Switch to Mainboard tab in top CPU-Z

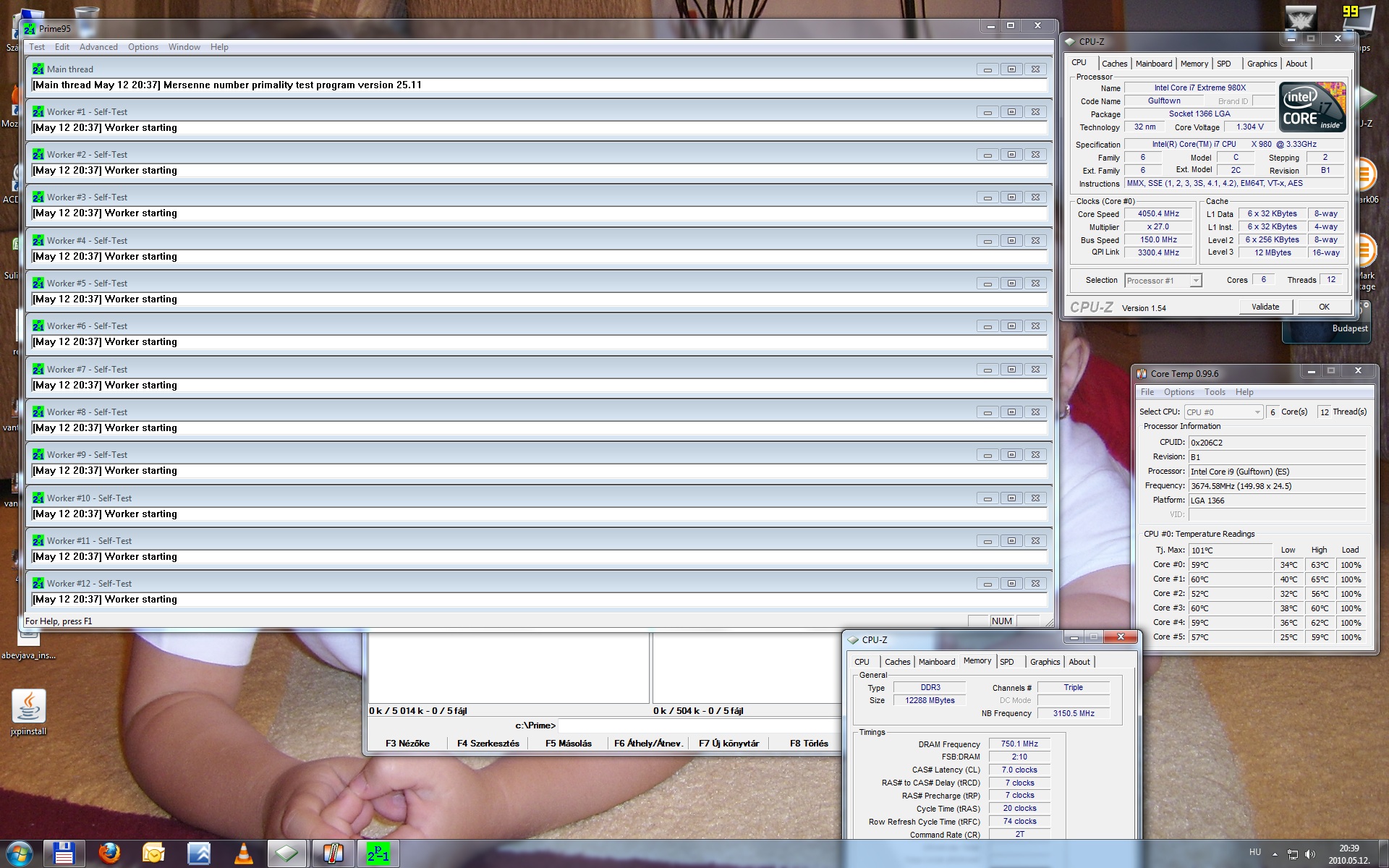click(1153, 64)
